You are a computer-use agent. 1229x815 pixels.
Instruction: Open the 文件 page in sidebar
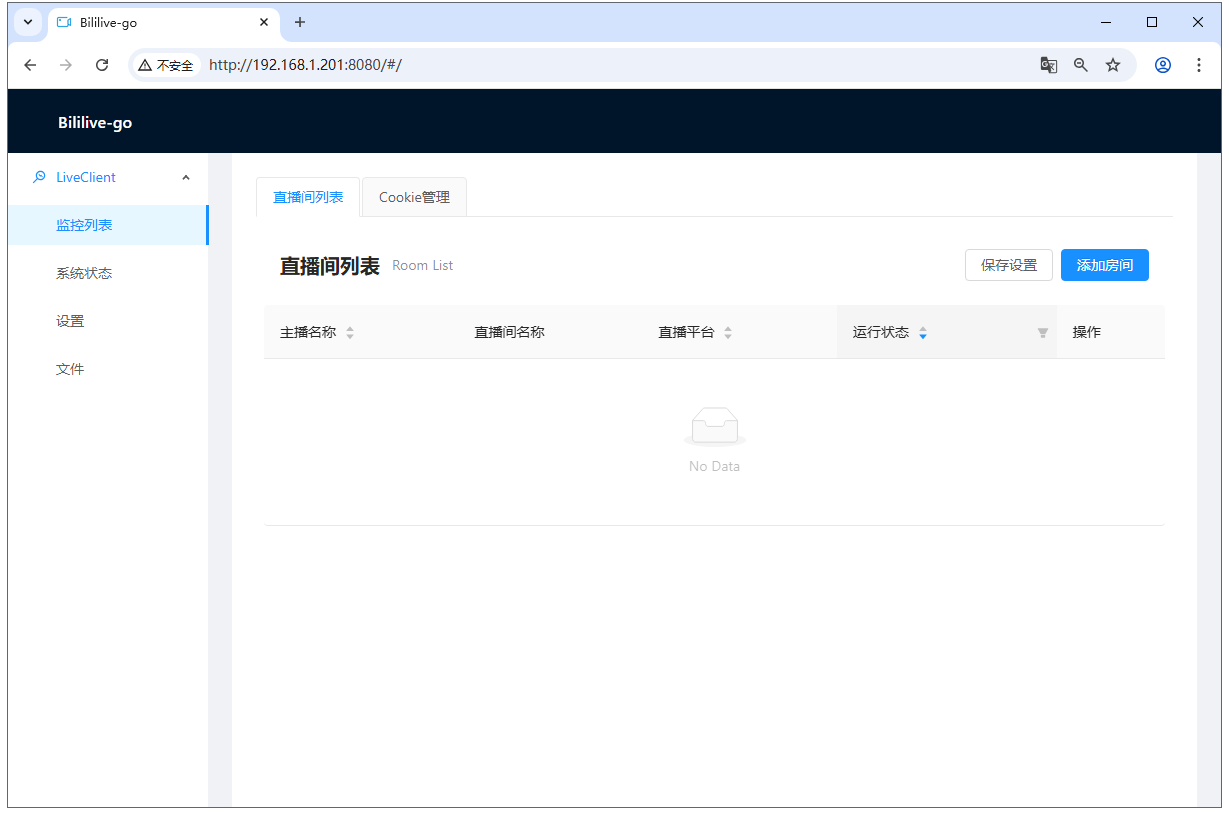70,368
